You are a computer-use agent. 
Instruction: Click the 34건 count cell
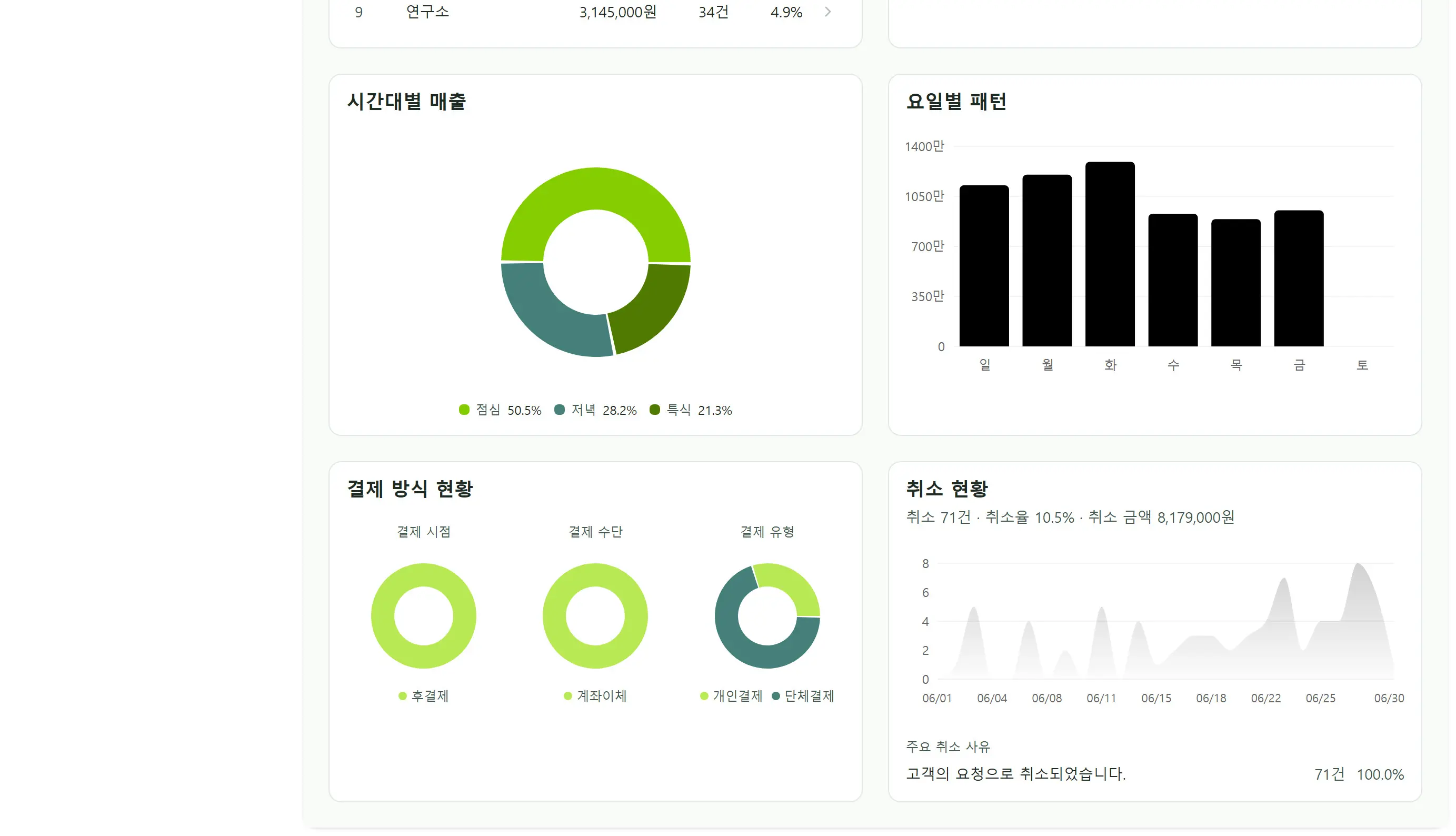click(x=714, y=12)
